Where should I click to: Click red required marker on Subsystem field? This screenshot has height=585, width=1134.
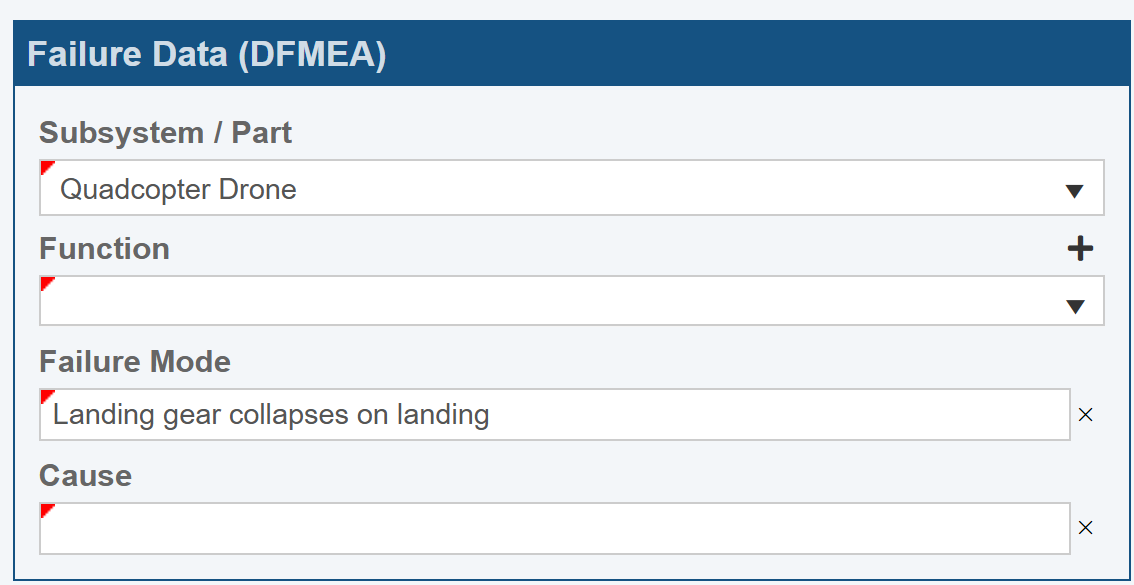tap(46, 166)
